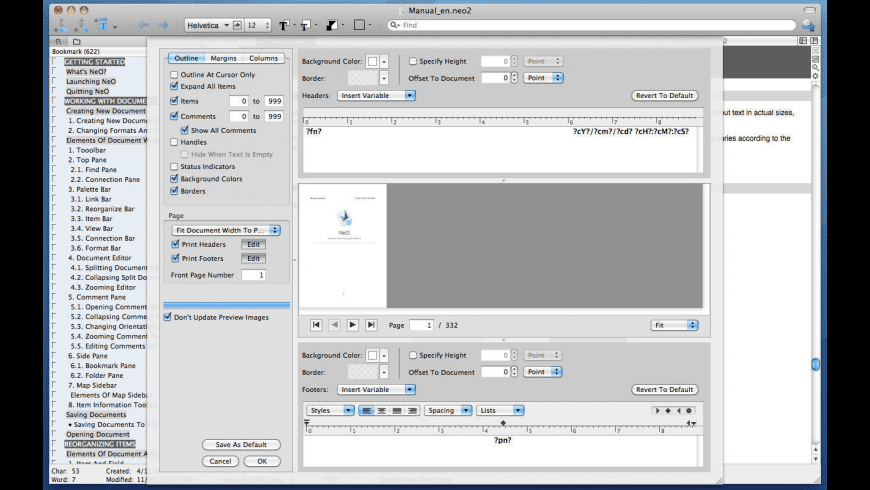This screenshot has width=870, height=490.
Task: Jump to last page in preview
Action: coord(371,325)
